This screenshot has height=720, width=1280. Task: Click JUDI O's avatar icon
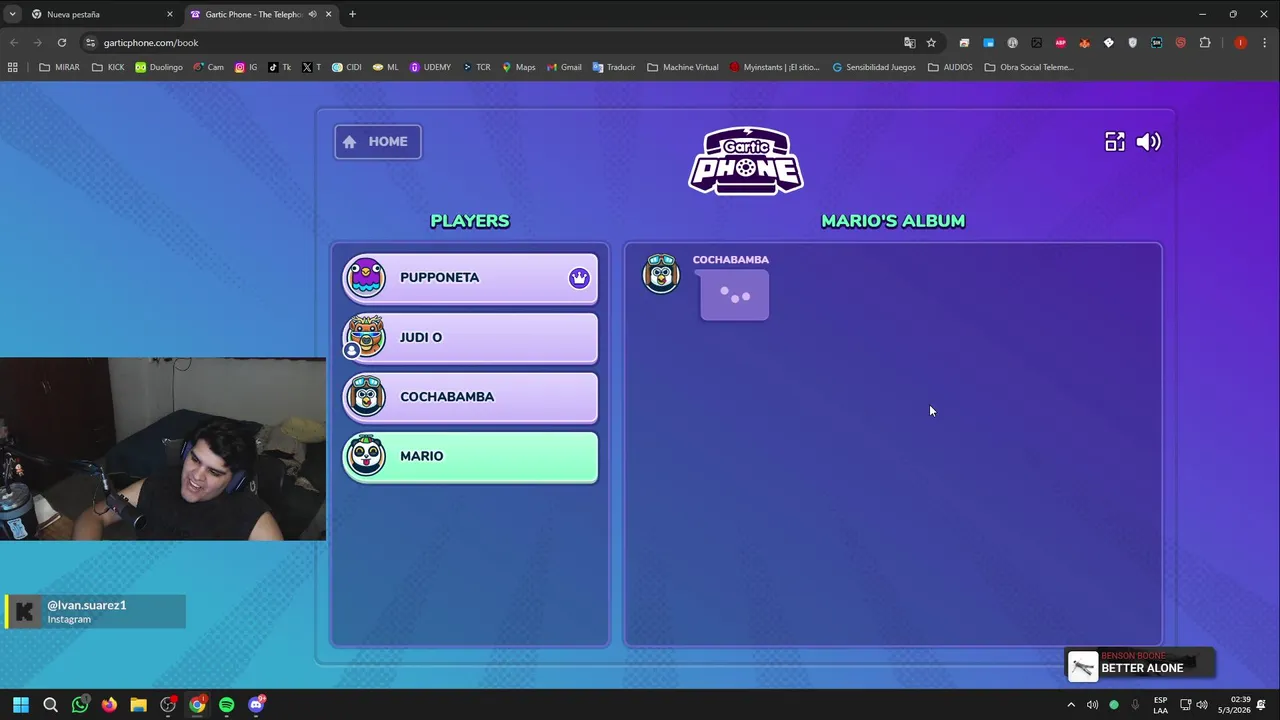(x=366, y=337)
